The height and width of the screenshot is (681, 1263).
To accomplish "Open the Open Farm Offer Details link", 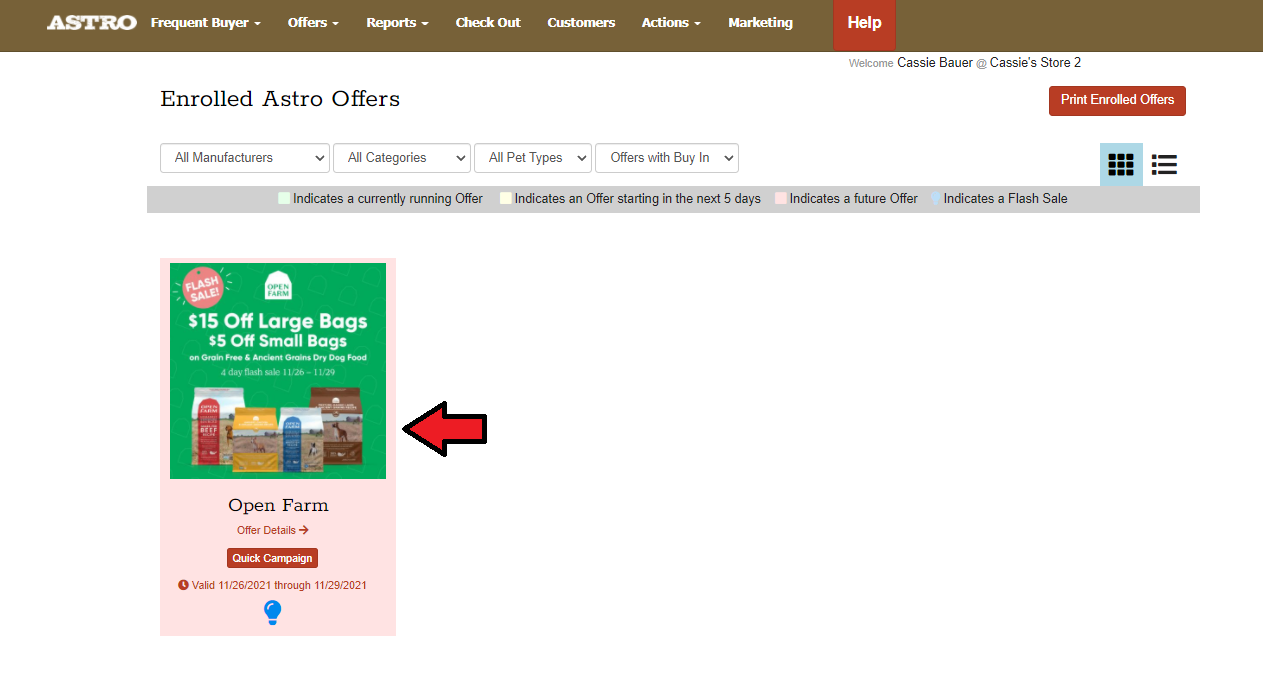I will 272,530.
